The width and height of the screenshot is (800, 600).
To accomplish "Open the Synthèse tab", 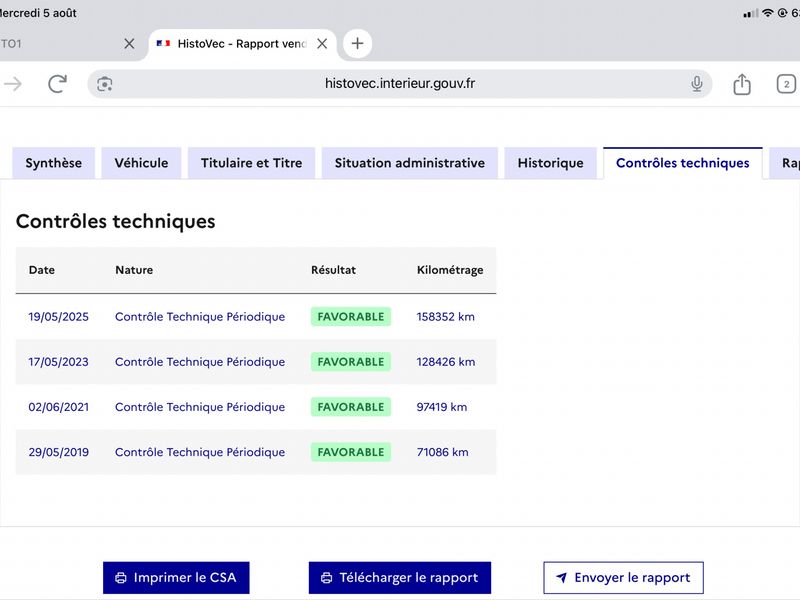I will point(54,163).
